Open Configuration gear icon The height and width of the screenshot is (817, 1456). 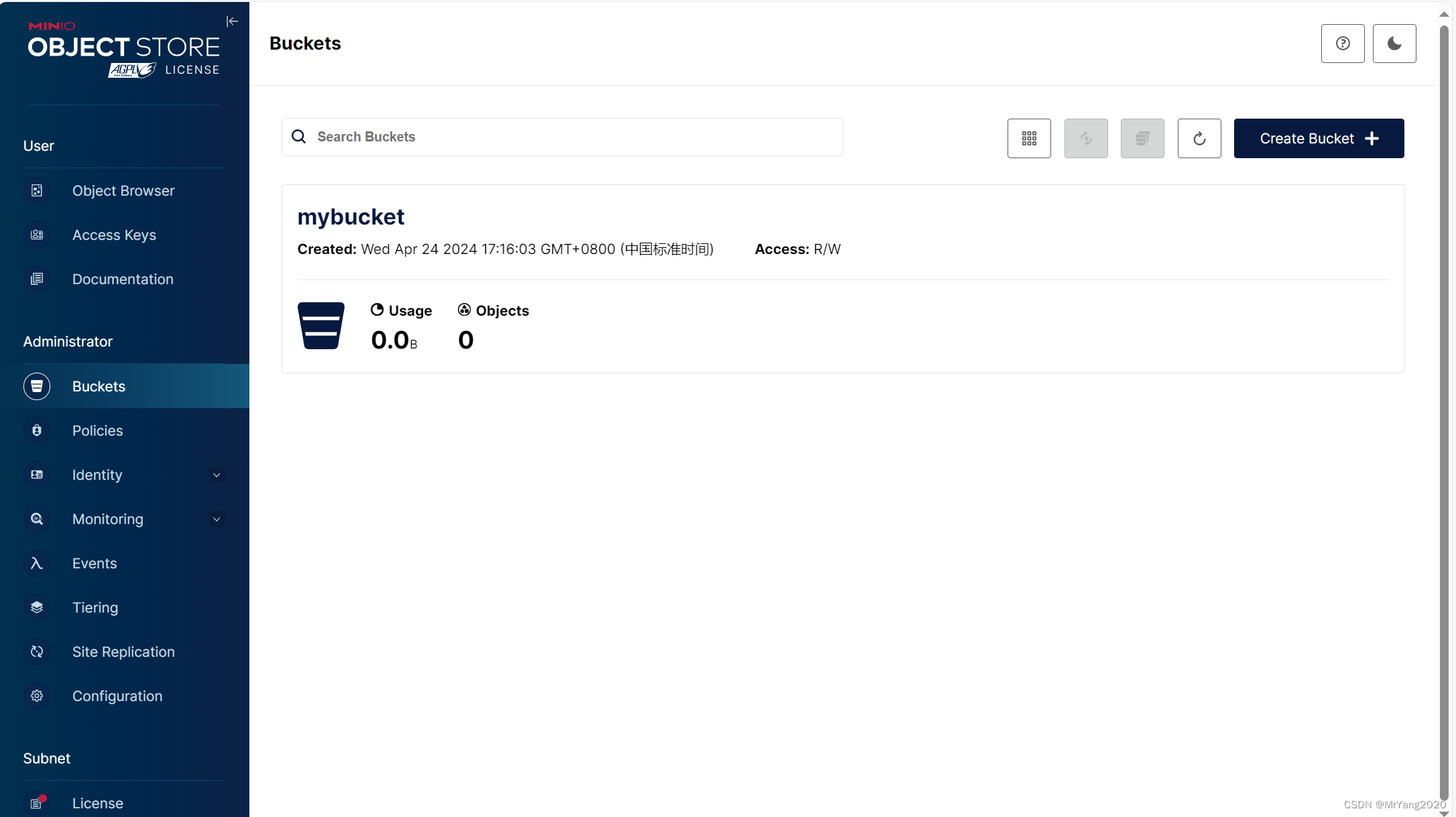tap(37, 696)
